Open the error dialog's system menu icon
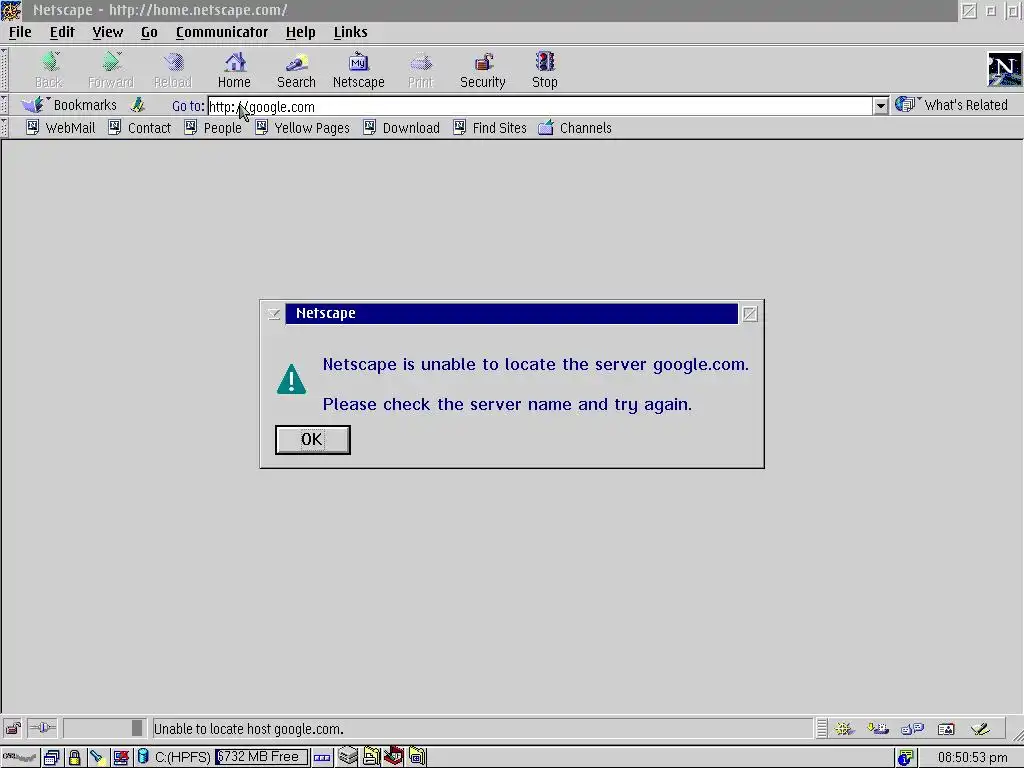The width and height of the screenshot is (1024, 768). [274, 314]
